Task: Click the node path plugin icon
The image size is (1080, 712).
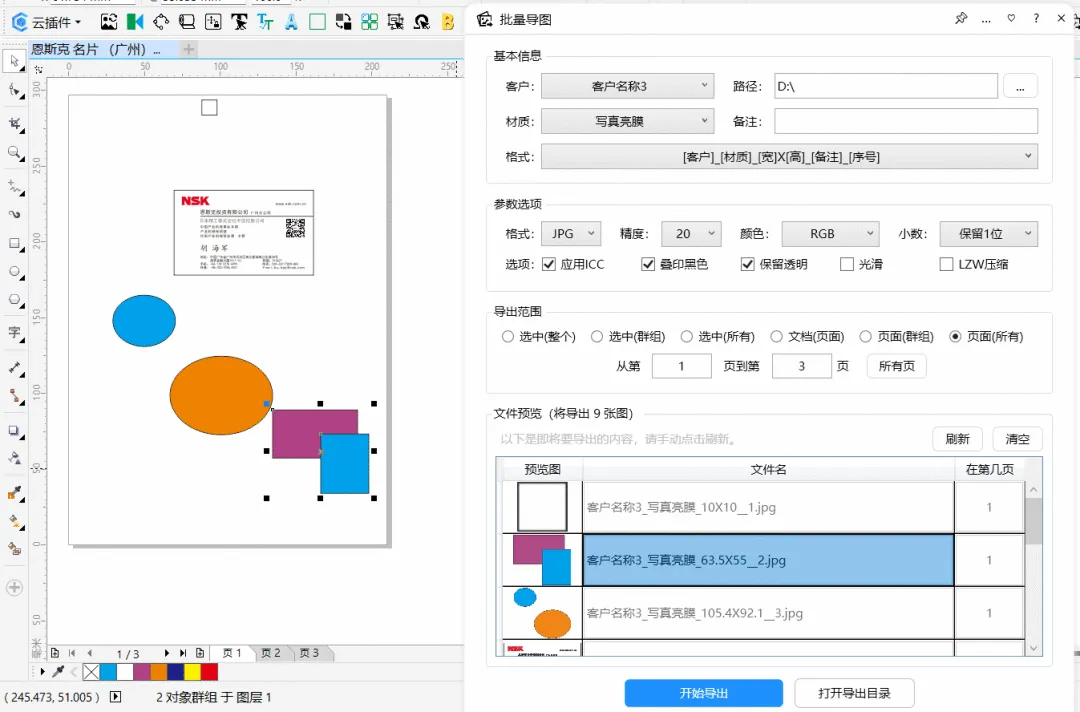Action: pyautogui.click(x=161, y=22)
